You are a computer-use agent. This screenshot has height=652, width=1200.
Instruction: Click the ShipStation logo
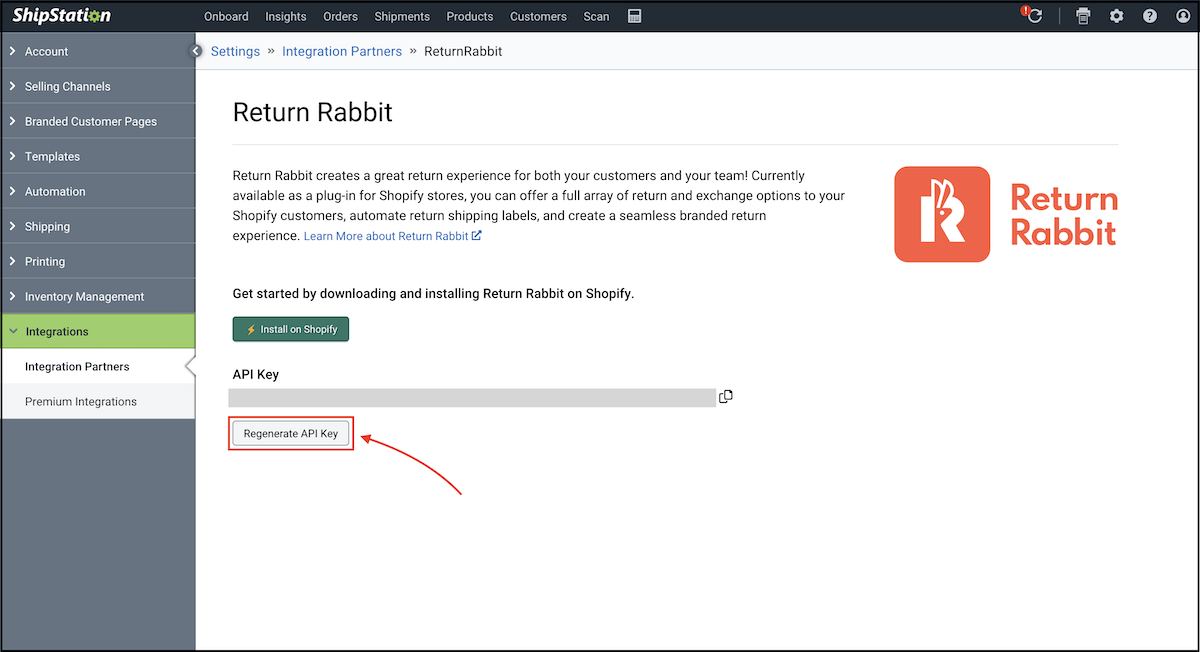click(x=62, y=16)
